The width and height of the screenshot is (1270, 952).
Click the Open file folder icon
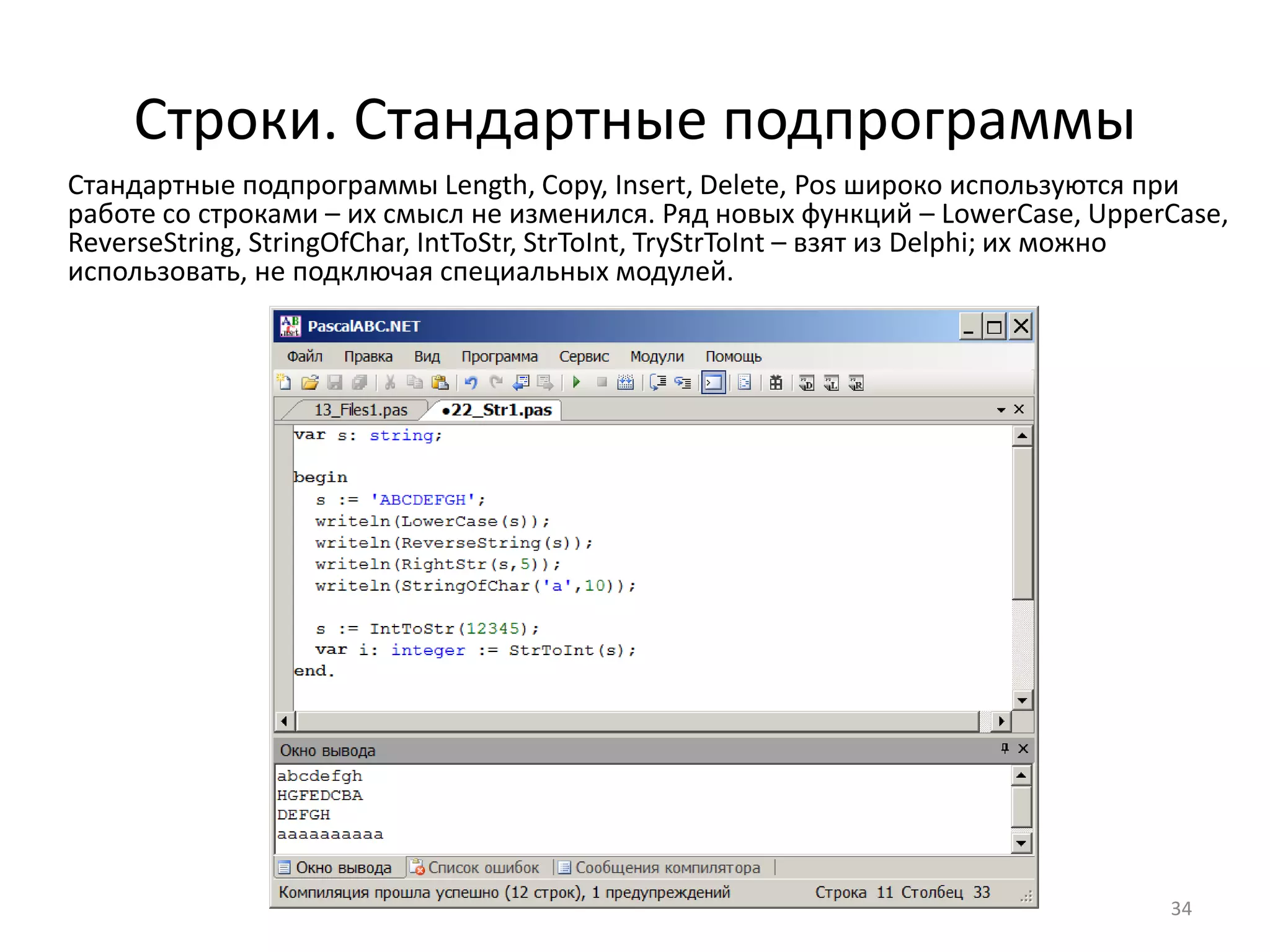pos(309,382)
